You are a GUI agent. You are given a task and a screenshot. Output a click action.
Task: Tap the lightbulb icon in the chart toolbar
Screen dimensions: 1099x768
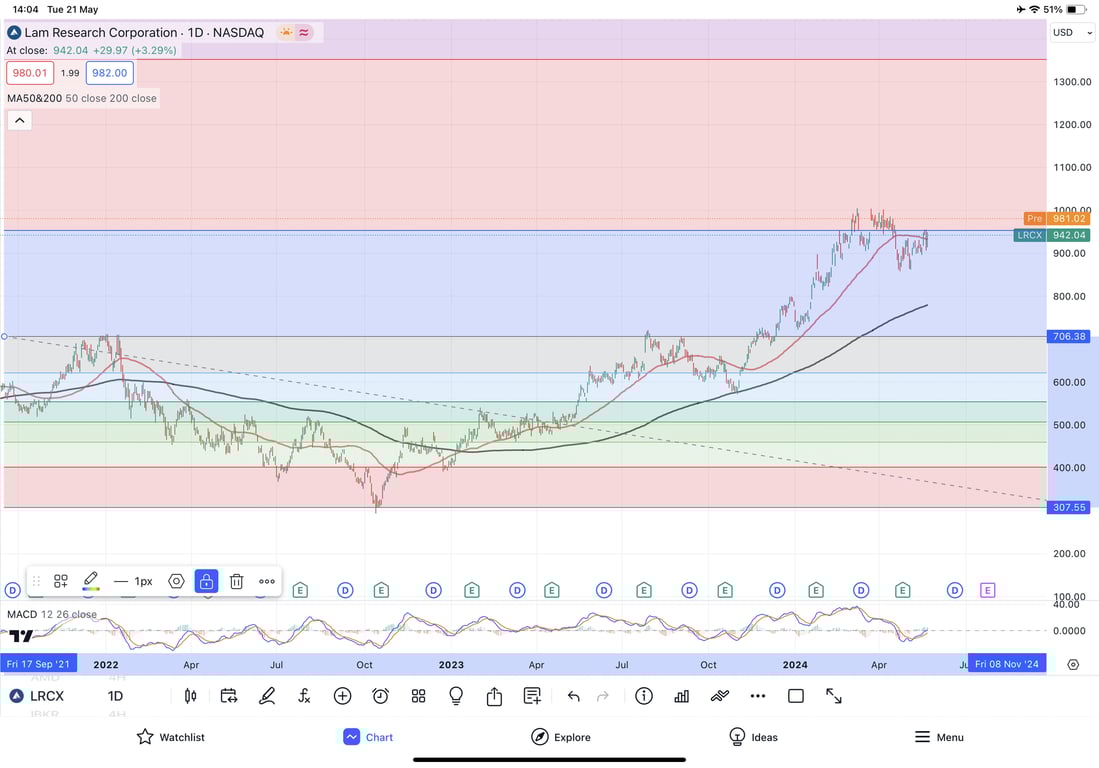456,696
